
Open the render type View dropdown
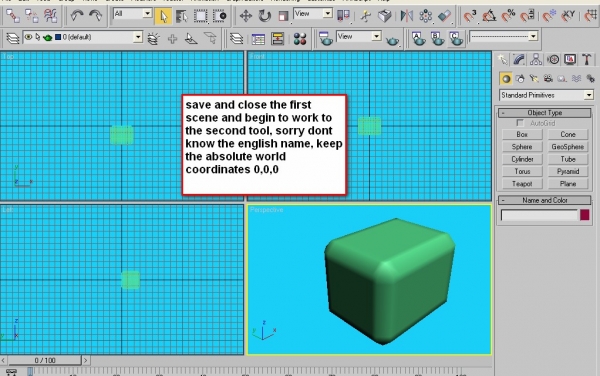click(x=359, y=36)
